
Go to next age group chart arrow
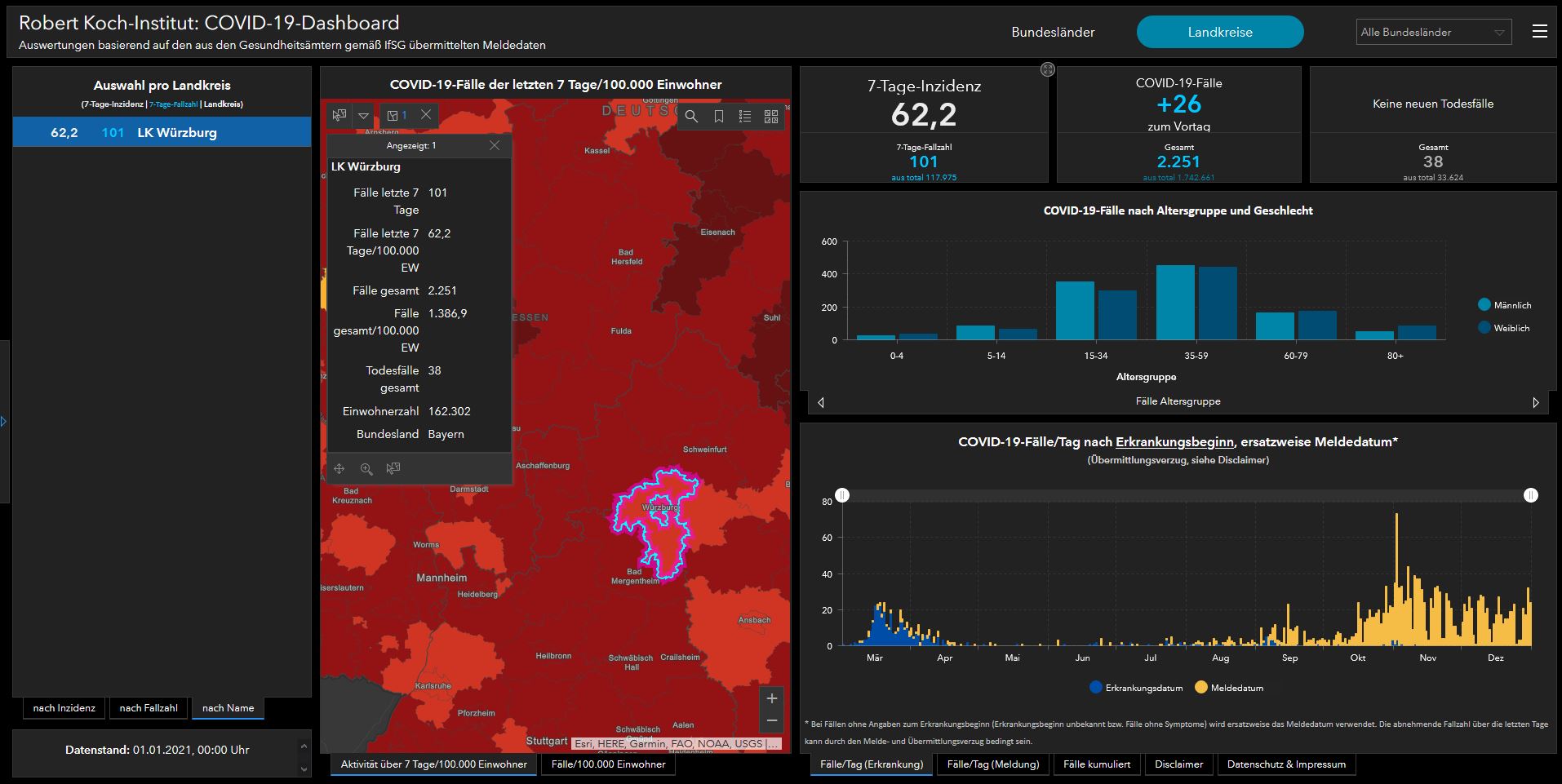tap(1535, 402)
